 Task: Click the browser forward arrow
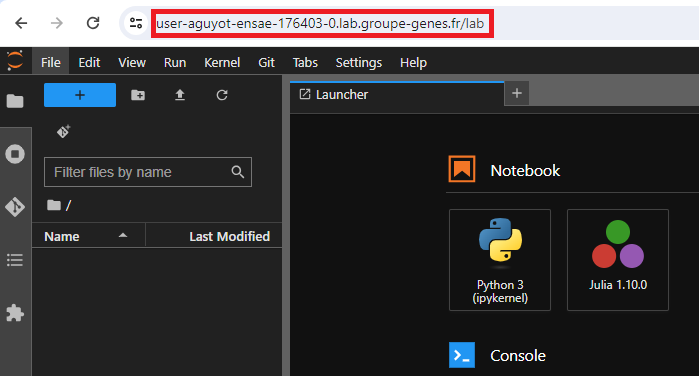tap(57, 23)
